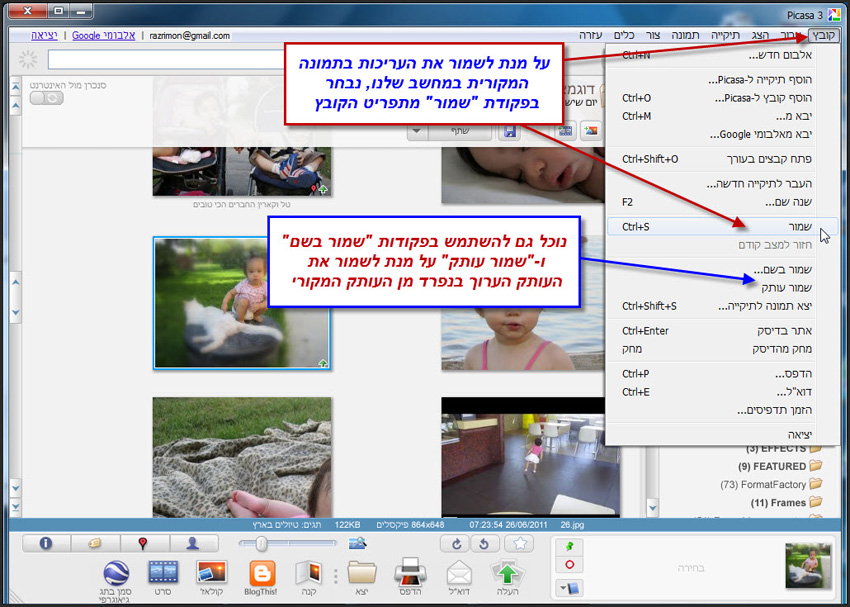Select דוא"ל (Email) menu entry
The image size is (850, 607).
(x=723, y=392)
